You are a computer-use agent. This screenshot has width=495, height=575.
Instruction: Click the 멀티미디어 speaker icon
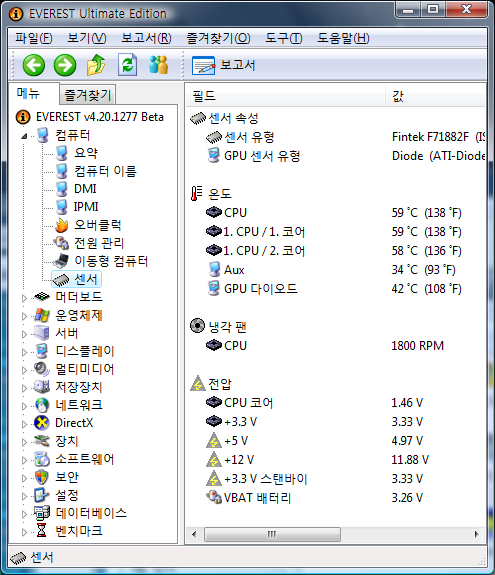(42, 369)
